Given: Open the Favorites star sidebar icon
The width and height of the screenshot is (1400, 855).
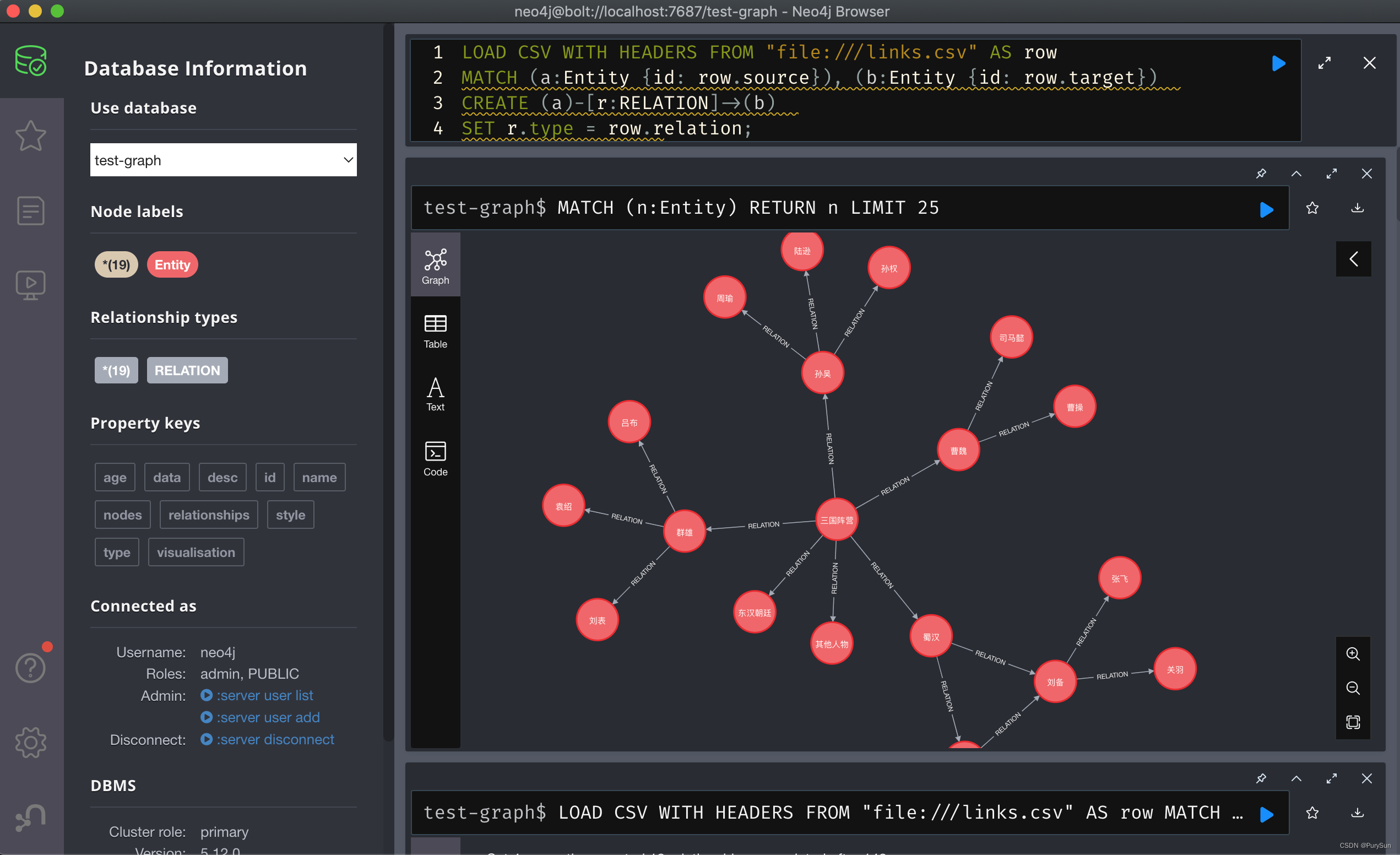Looking at the screenshot, I should [31, 136].
